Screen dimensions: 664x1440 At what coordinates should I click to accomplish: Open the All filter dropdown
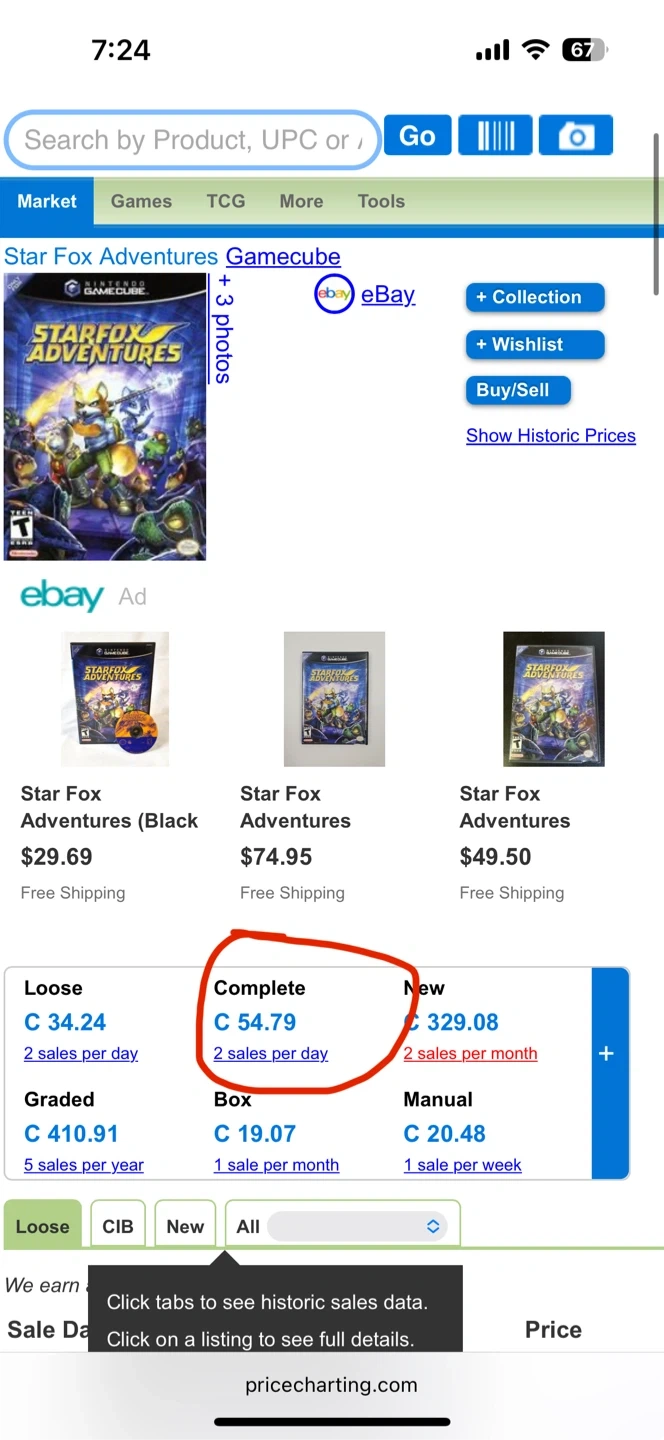[356, 1226]
